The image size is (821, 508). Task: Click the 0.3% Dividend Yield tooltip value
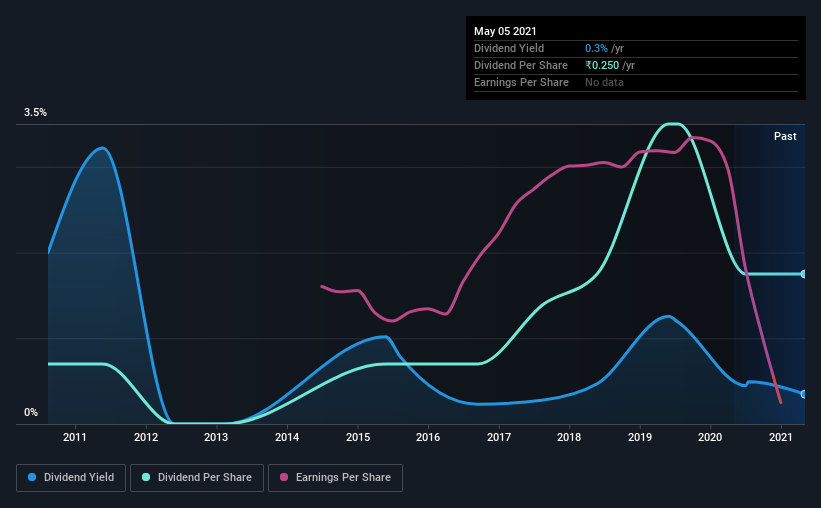tap(596, 48)
